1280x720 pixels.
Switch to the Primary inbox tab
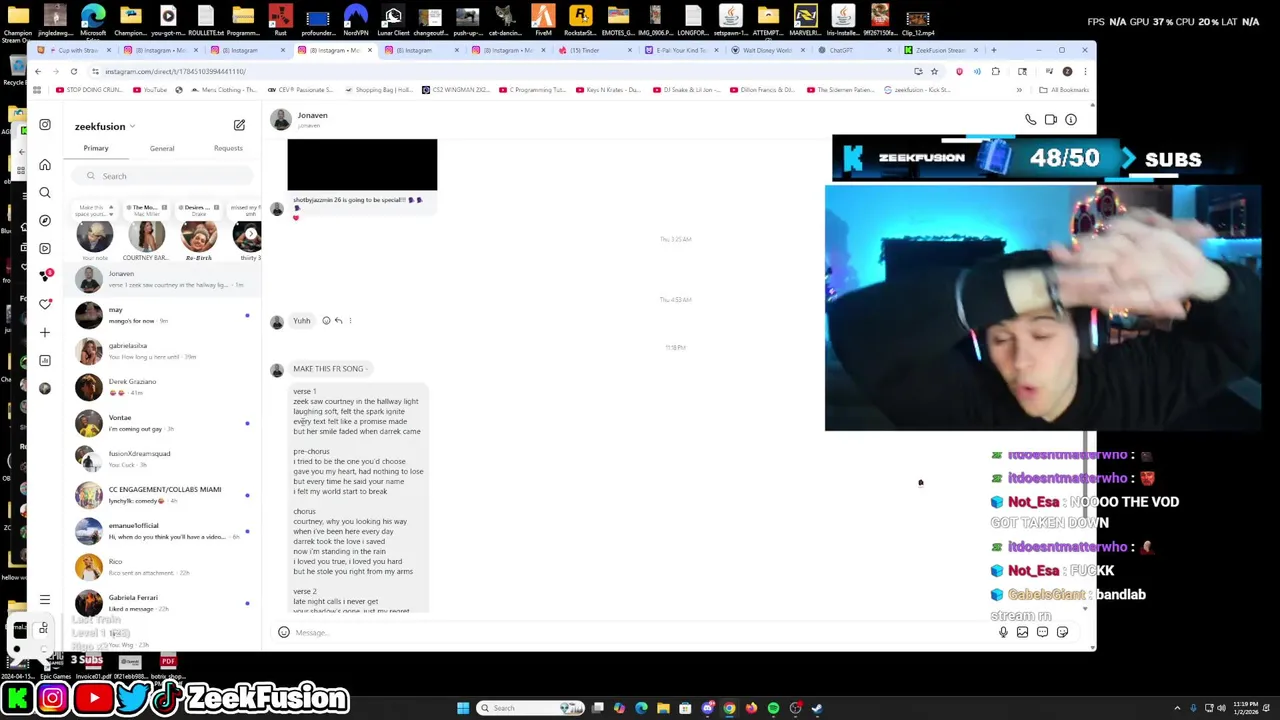(x=96, y=148)
